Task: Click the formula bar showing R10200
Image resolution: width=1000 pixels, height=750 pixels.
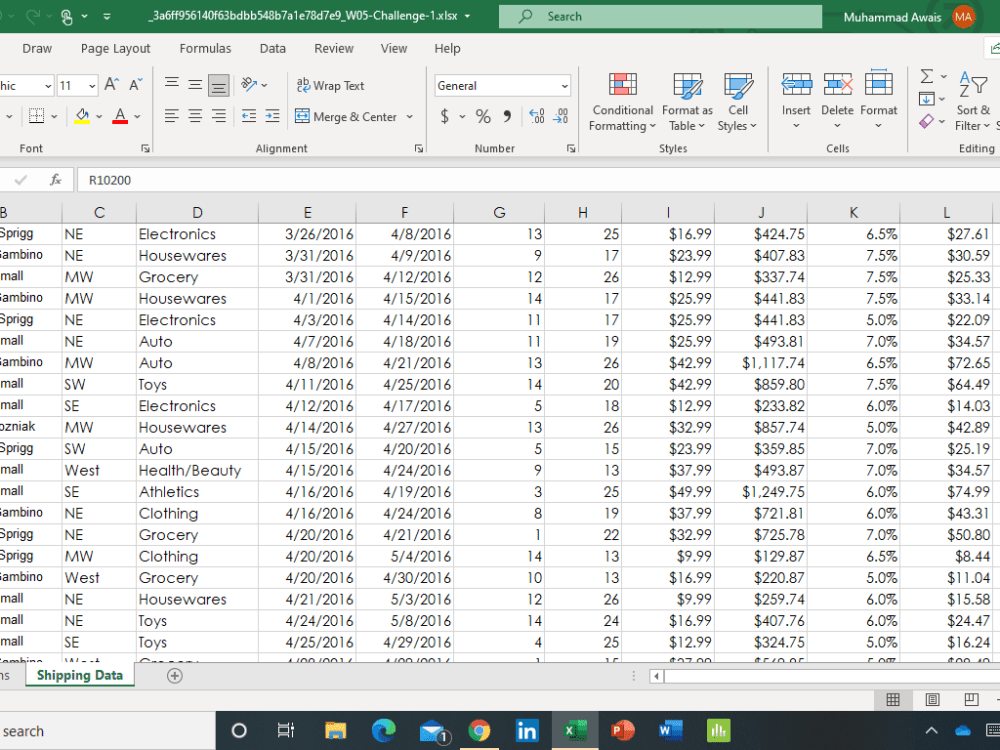Action: pos(538,180)
